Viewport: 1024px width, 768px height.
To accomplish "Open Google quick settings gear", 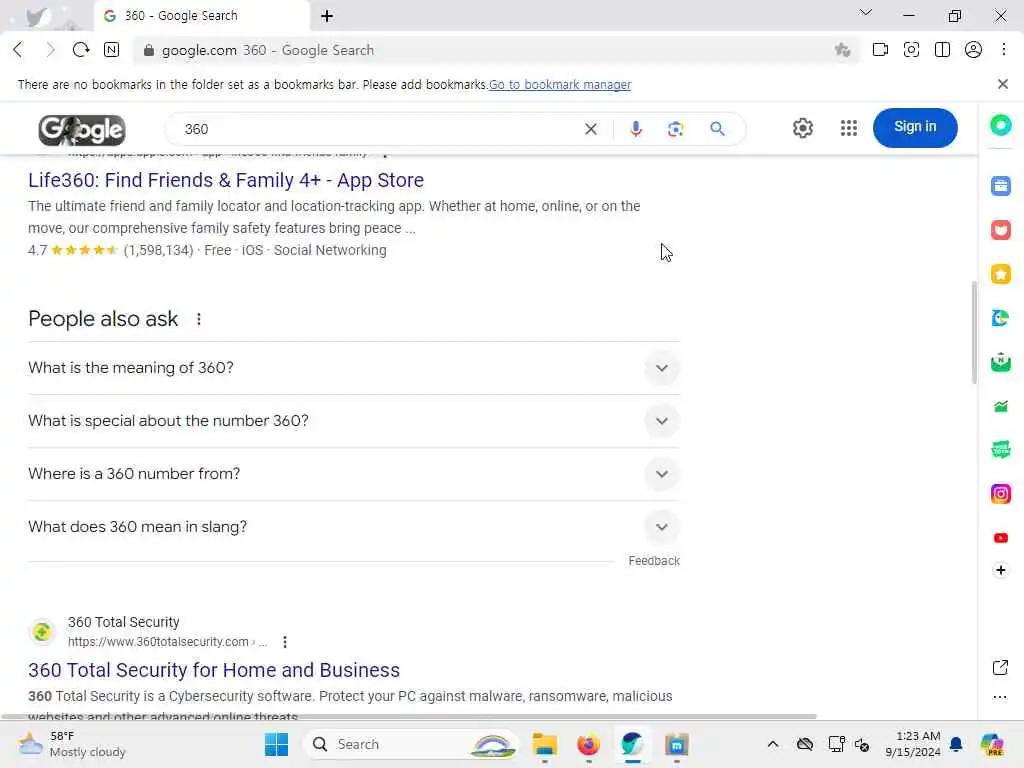I will (803, 128).
